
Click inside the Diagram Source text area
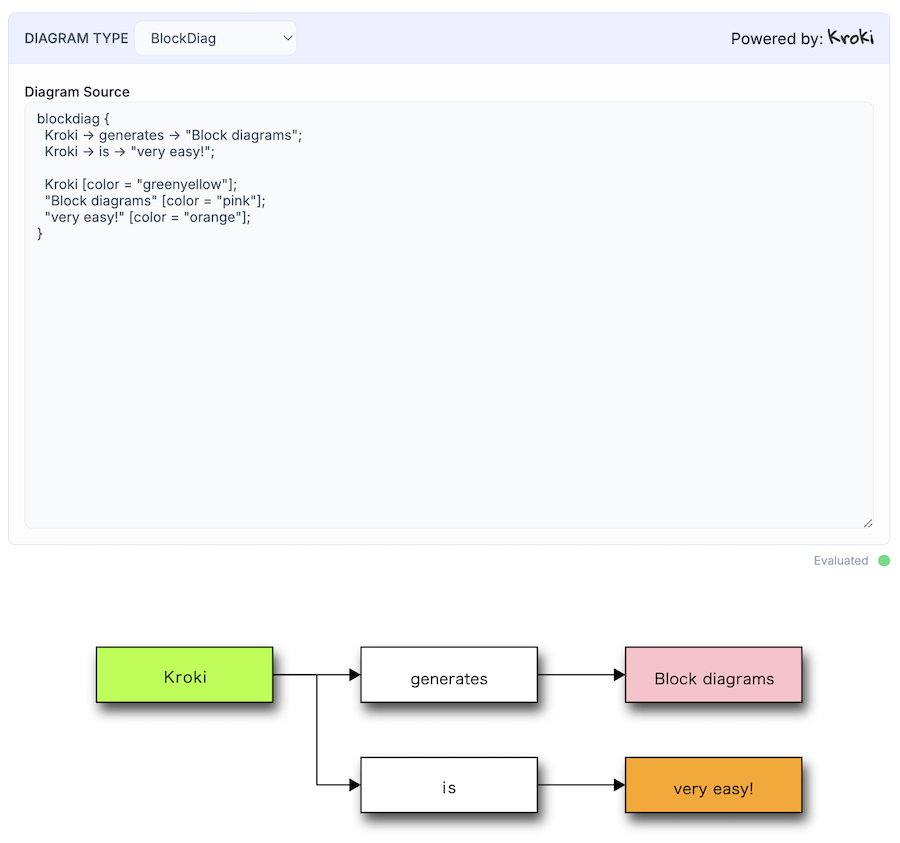coord(449,315)
